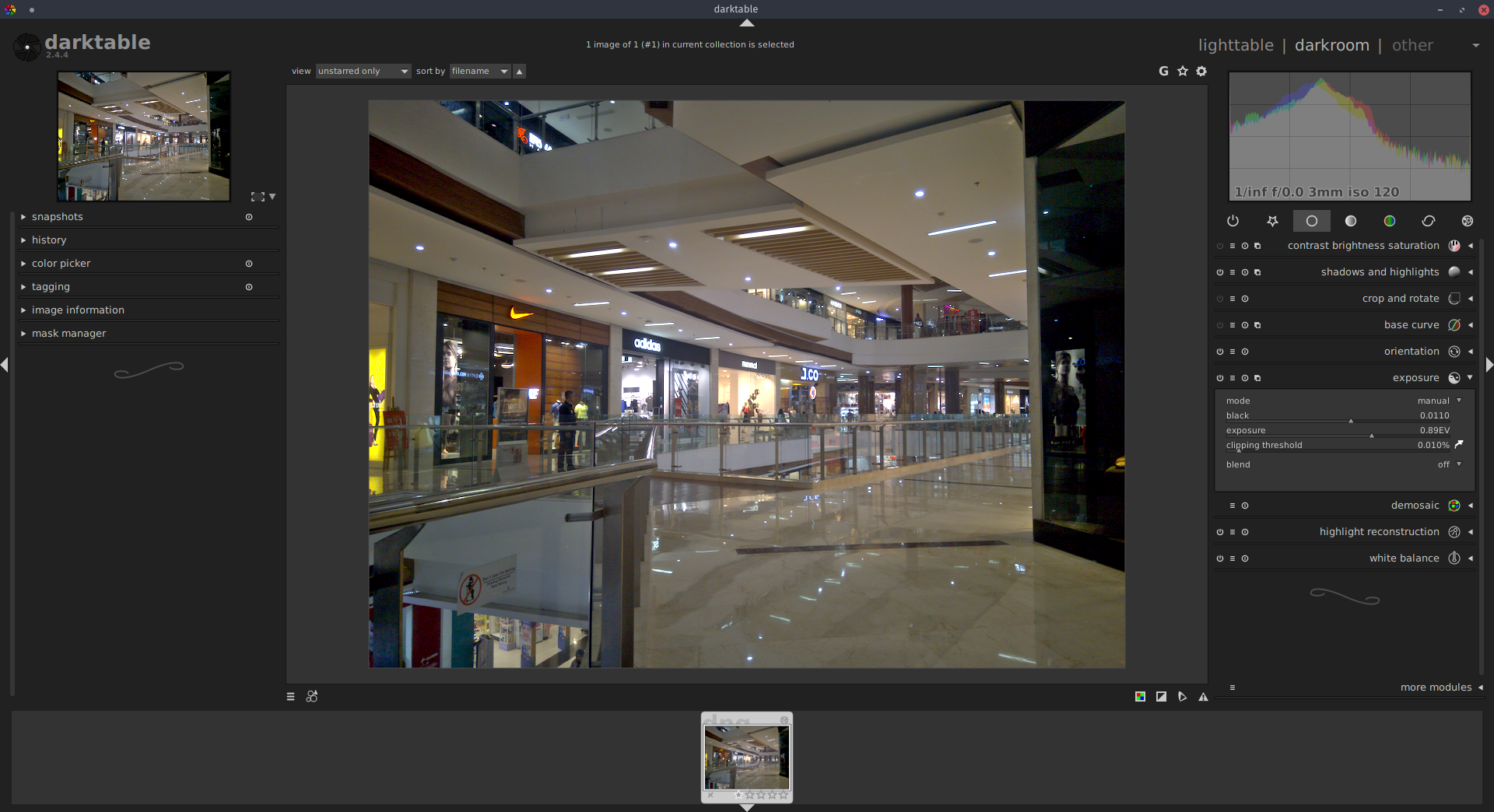Image resolution: width=1494 pixels, height=812 pixels.
Task: Open the styles quick access icon
Action: tap(312, 697)
